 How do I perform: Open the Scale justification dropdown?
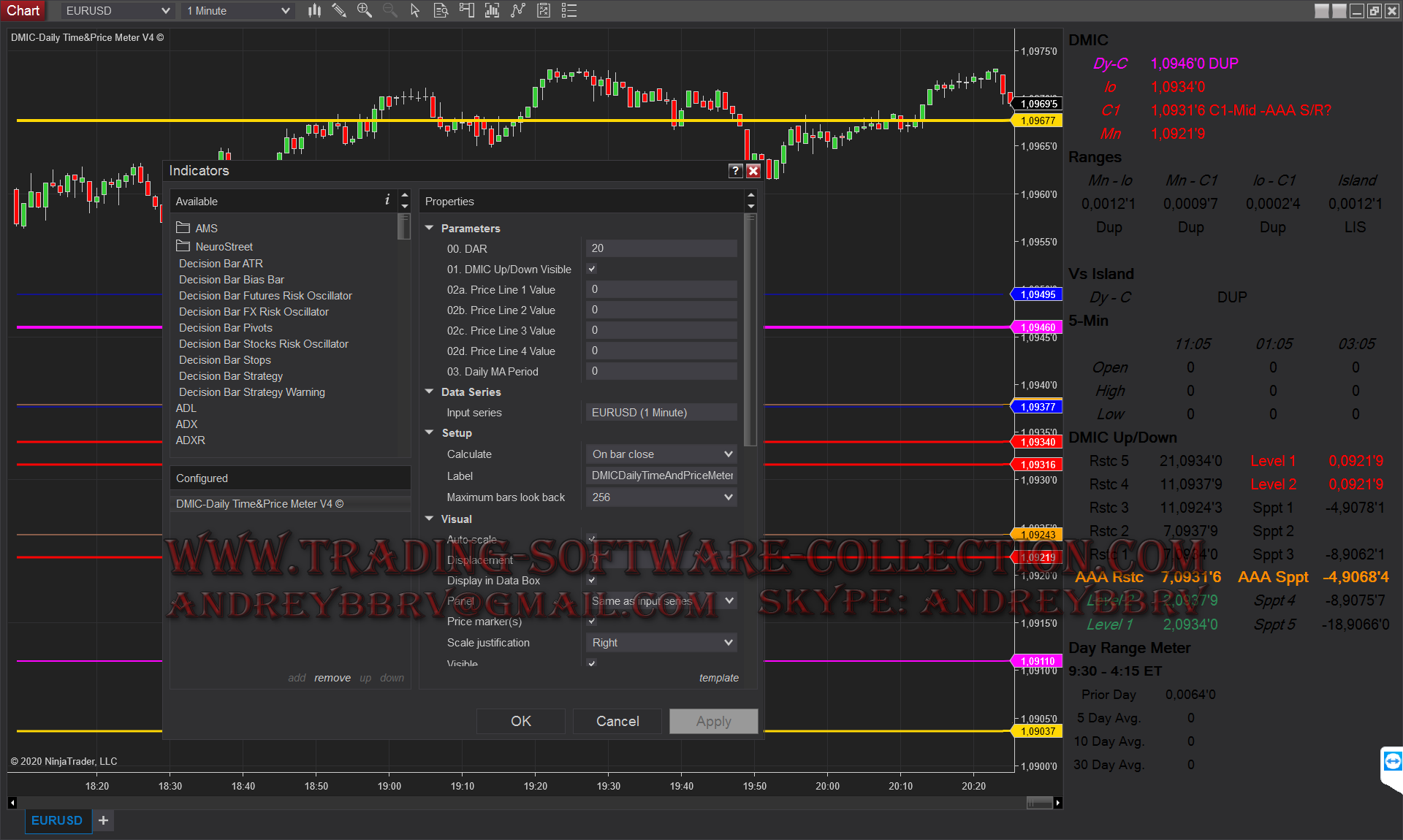click(661, 643)
